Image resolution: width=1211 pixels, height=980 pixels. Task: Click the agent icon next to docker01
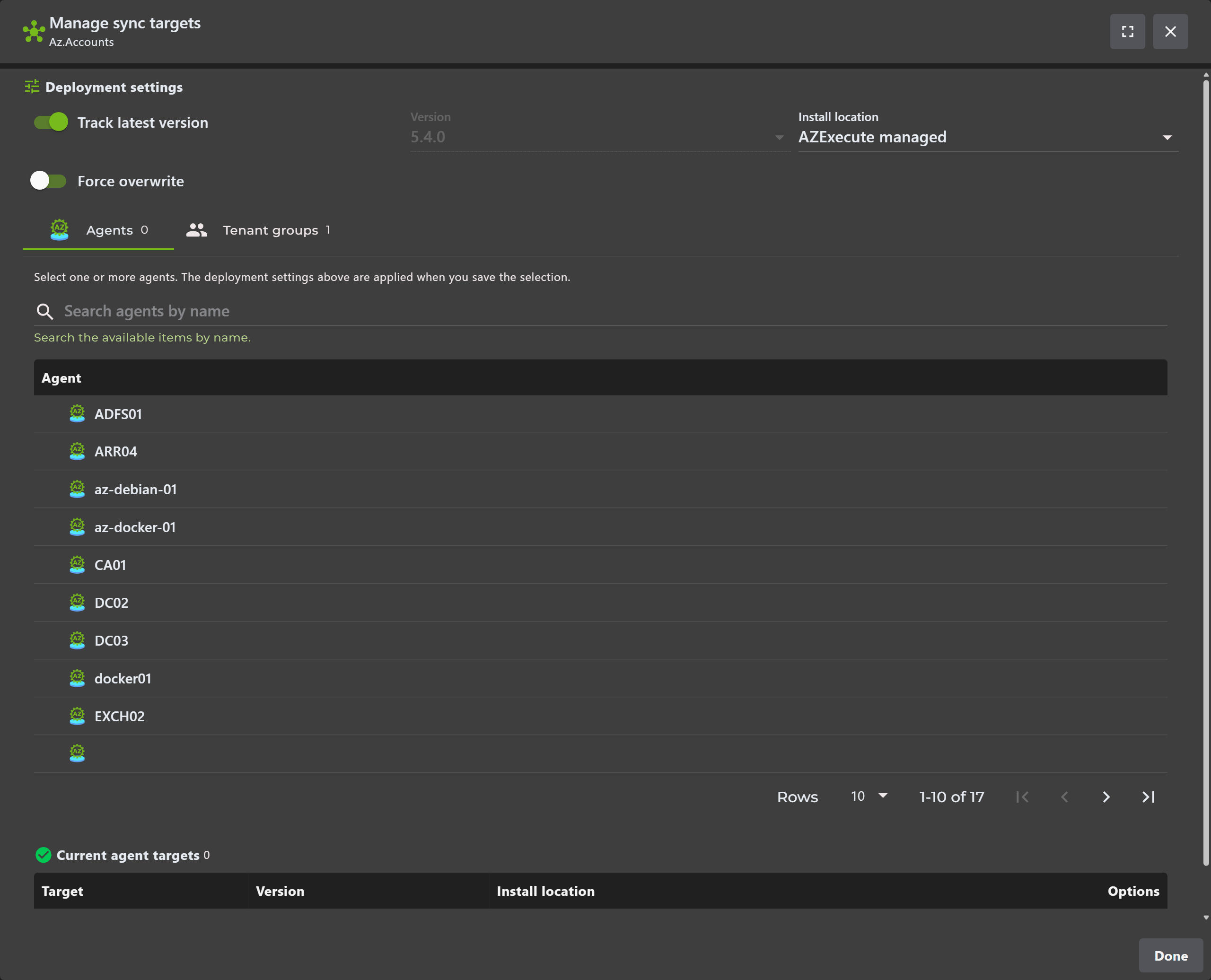[x=78, y=678]
